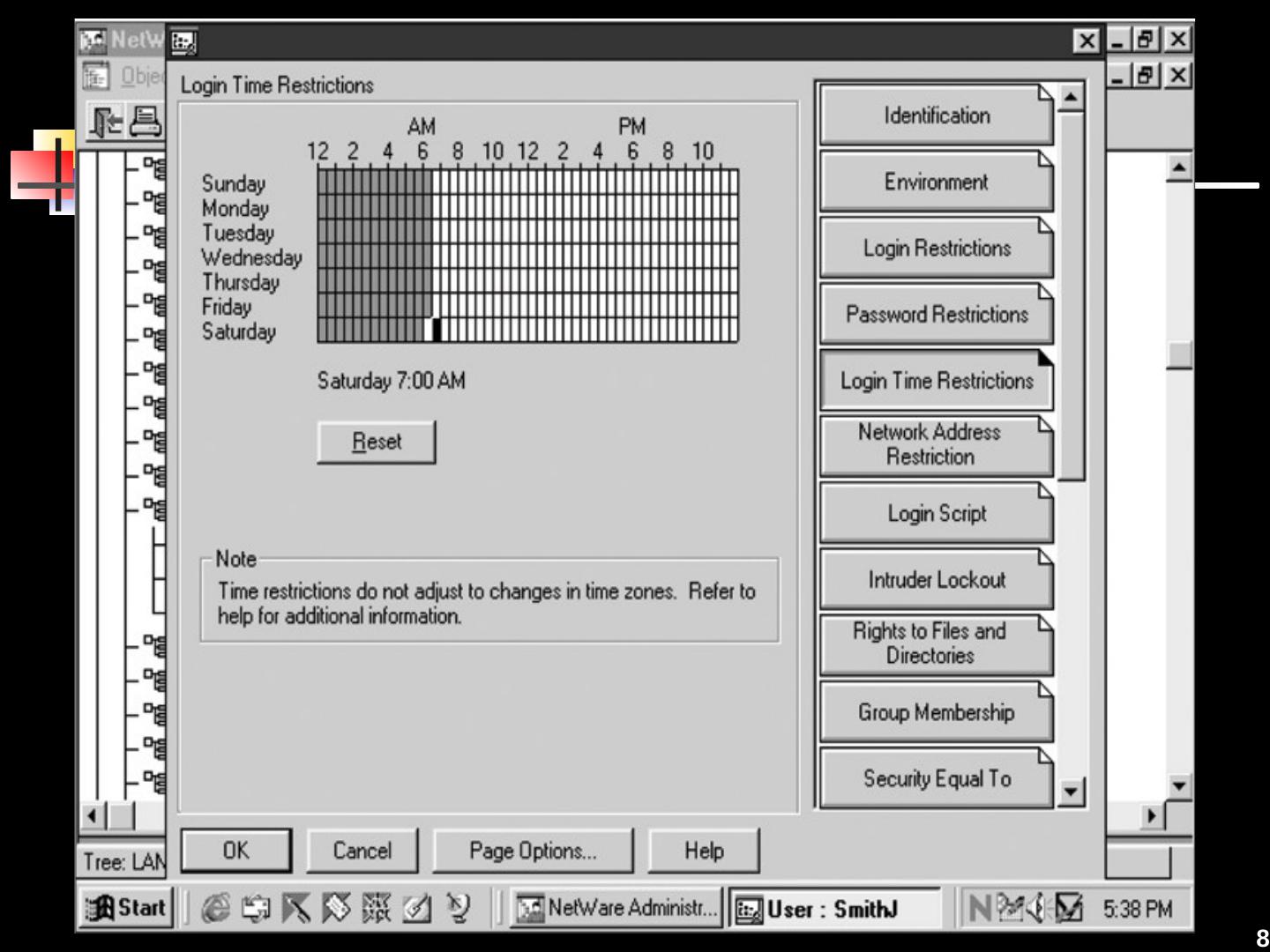The width and height of the screenshot is (1270, 952).
Task: Click the arrow pointer Quick Launch icon
Action: (x=296, y=908)
